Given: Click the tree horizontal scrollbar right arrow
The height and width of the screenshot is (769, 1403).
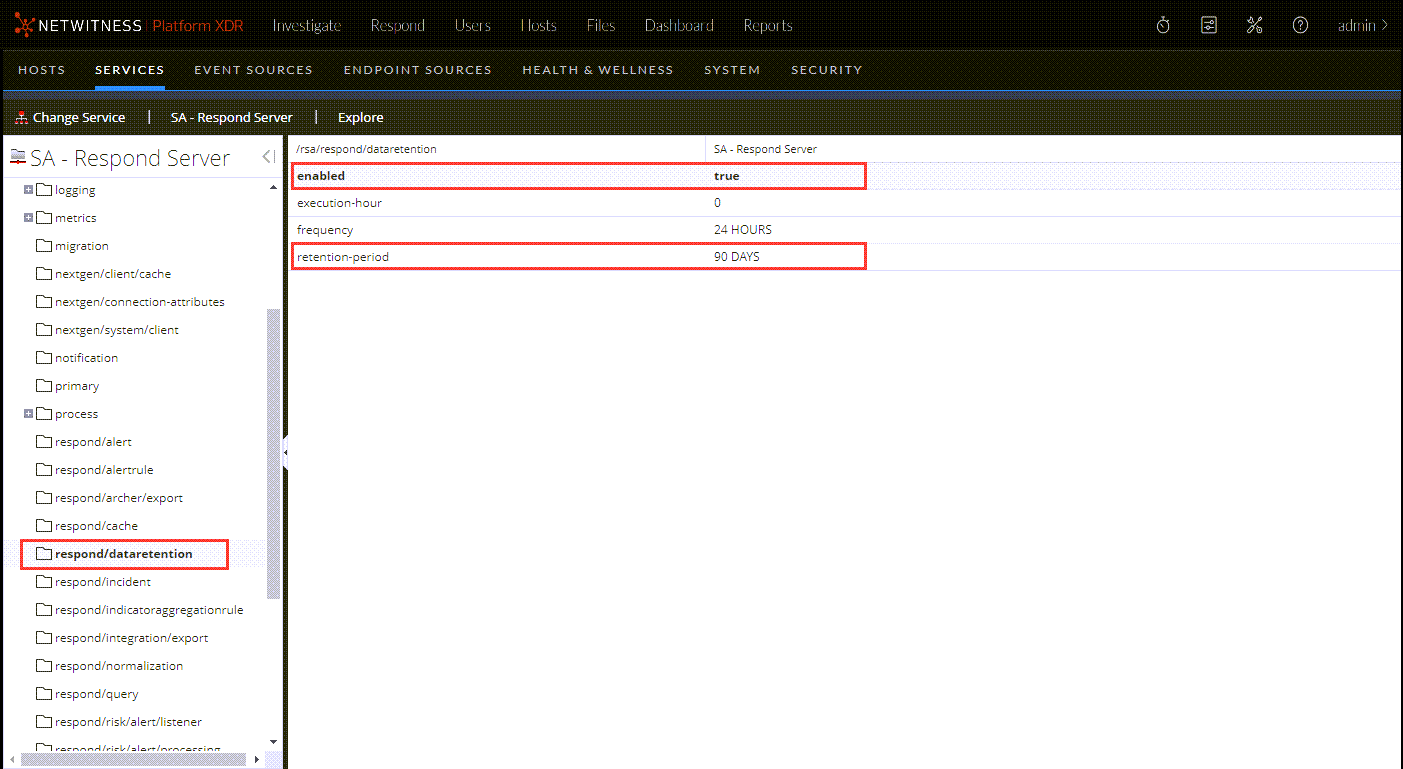Looking at the screenshot, I should point(257,760).
